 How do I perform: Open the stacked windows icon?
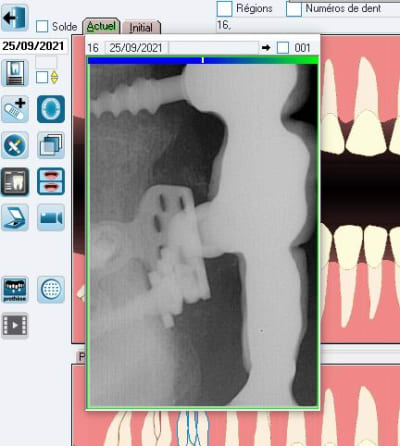click(x=51, y=145)
